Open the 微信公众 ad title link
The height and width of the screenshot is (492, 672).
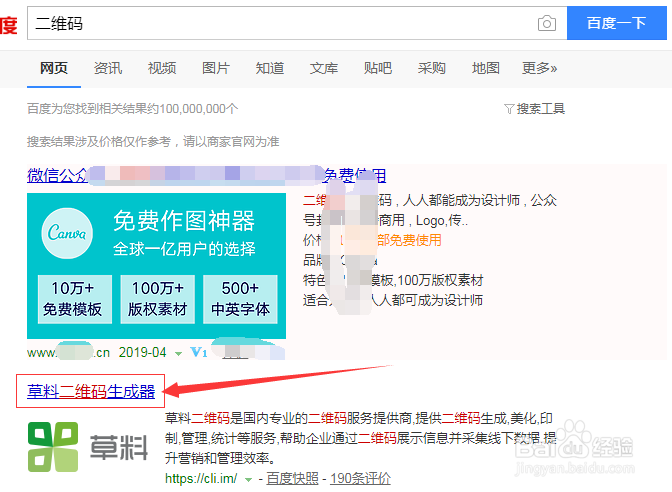(x=207, y=175)
